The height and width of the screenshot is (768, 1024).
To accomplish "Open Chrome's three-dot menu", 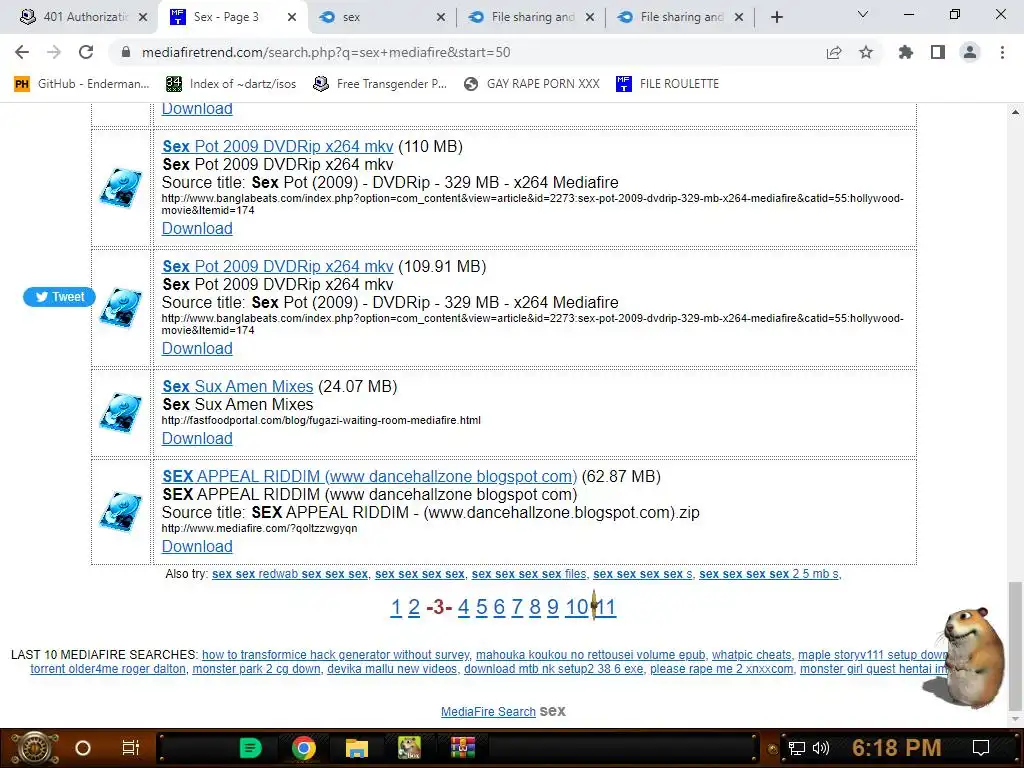I will coord(1002,52).
